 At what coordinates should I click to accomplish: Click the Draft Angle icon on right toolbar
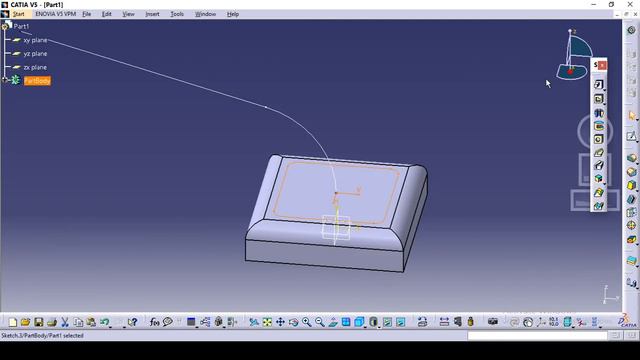click(631, 185)
